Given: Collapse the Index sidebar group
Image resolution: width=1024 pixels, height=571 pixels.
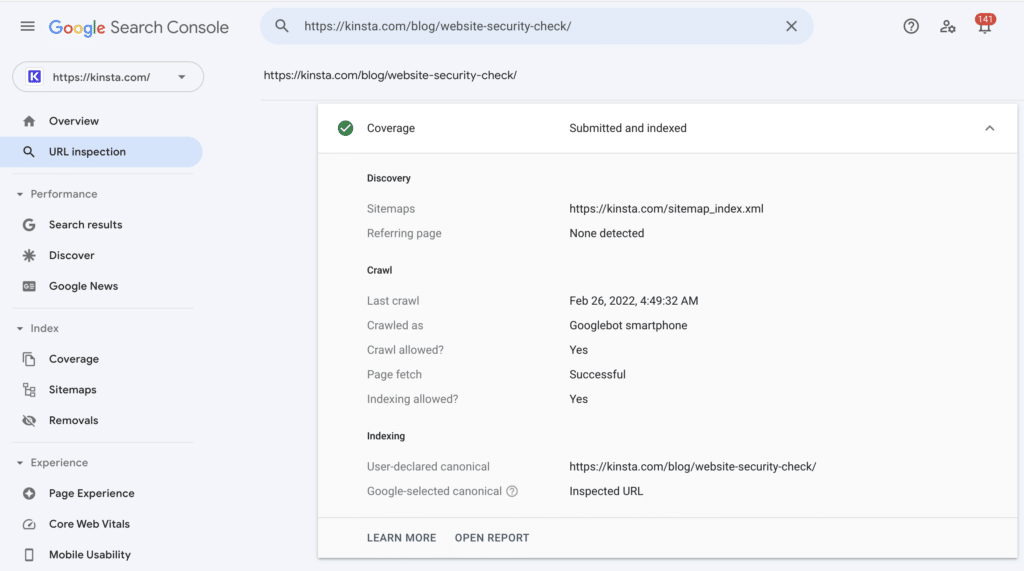Looking at the screenshot, I should click(20, 328).
